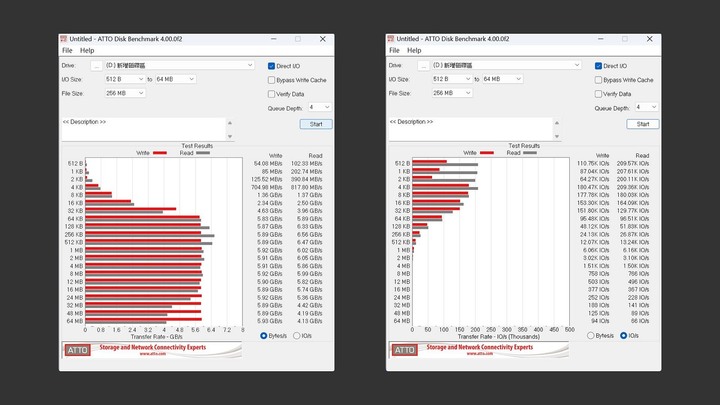The height and width of the screenshot is (405, 720).
Task: Minimize the left ATTO Disk Benchmark window
Action: tap(274, 39)
